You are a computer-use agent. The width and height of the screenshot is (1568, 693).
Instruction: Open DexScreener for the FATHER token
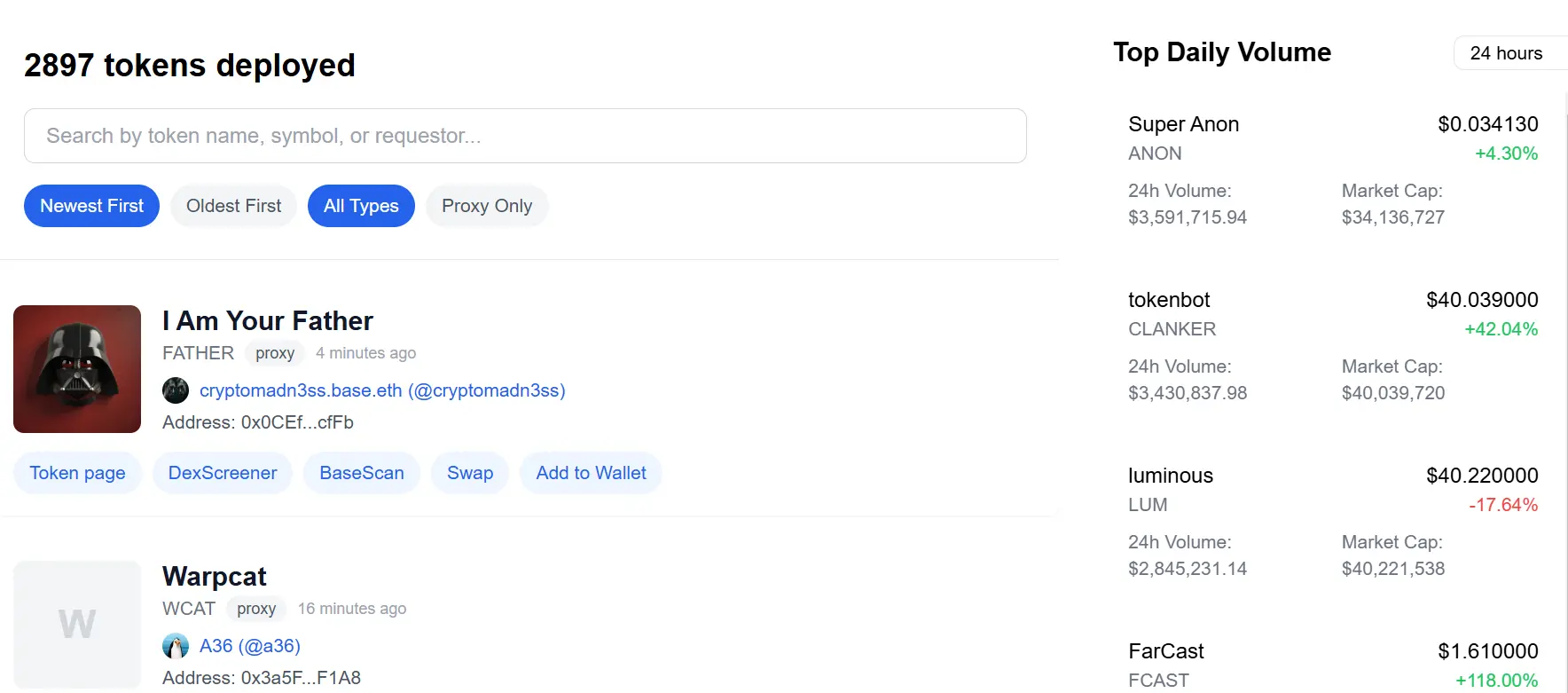(x=223, y=473)
